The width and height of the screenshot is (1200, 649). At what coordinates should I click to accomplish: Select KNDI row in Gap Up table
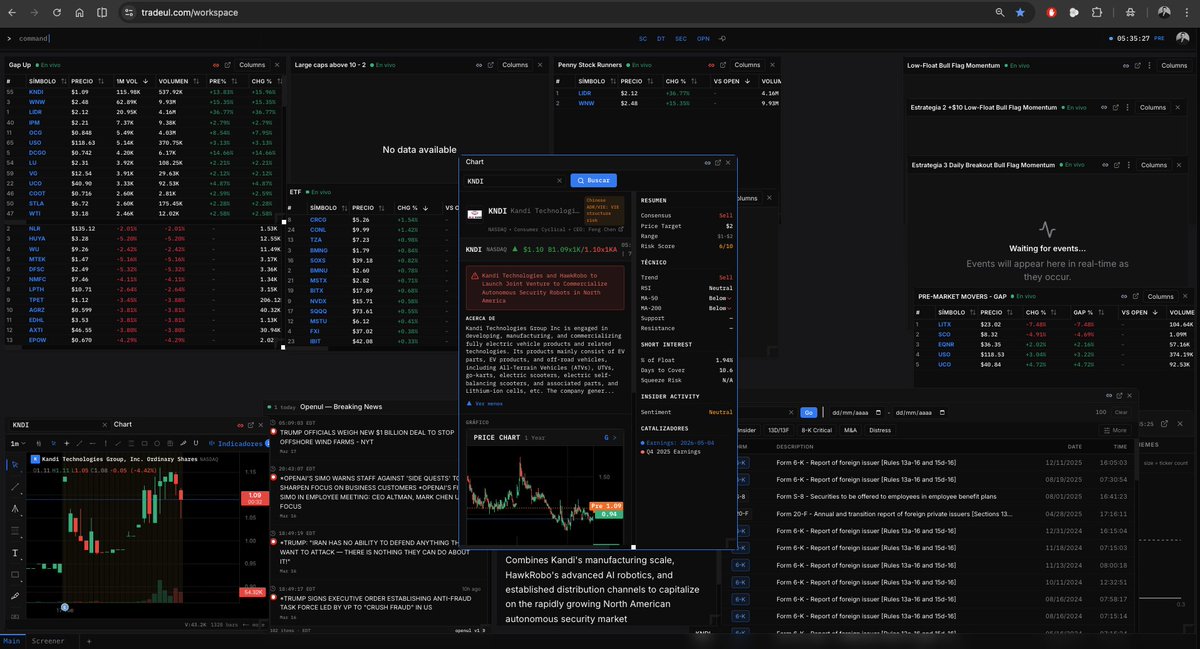click(142, 92)
